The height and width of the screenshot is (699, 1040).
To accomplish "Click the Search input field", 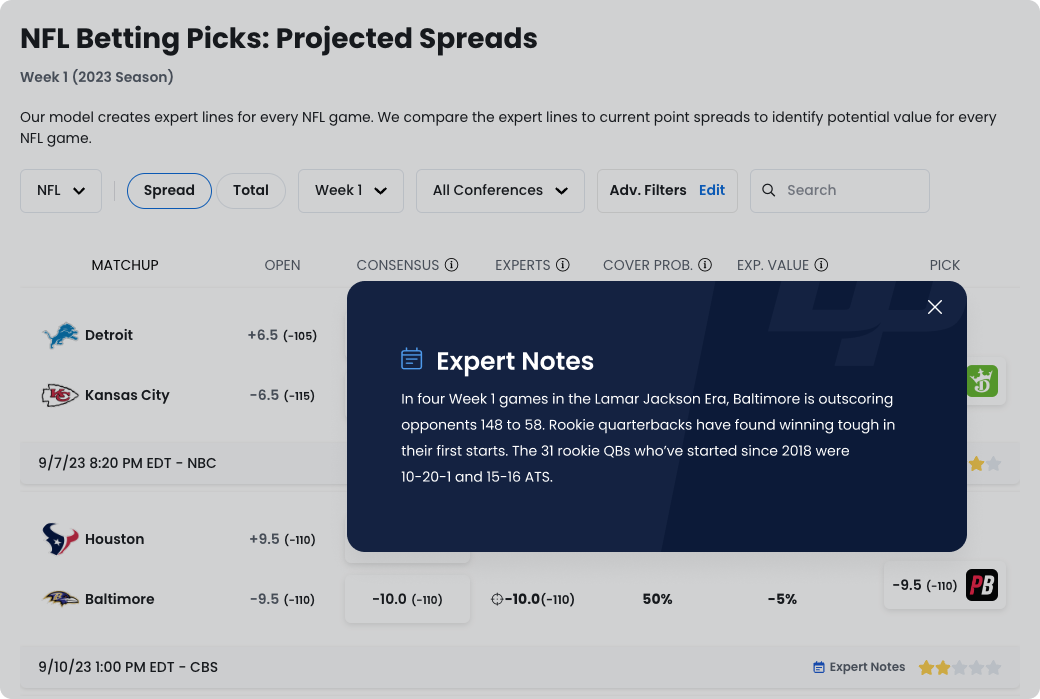I will click(x=850, y=191).
